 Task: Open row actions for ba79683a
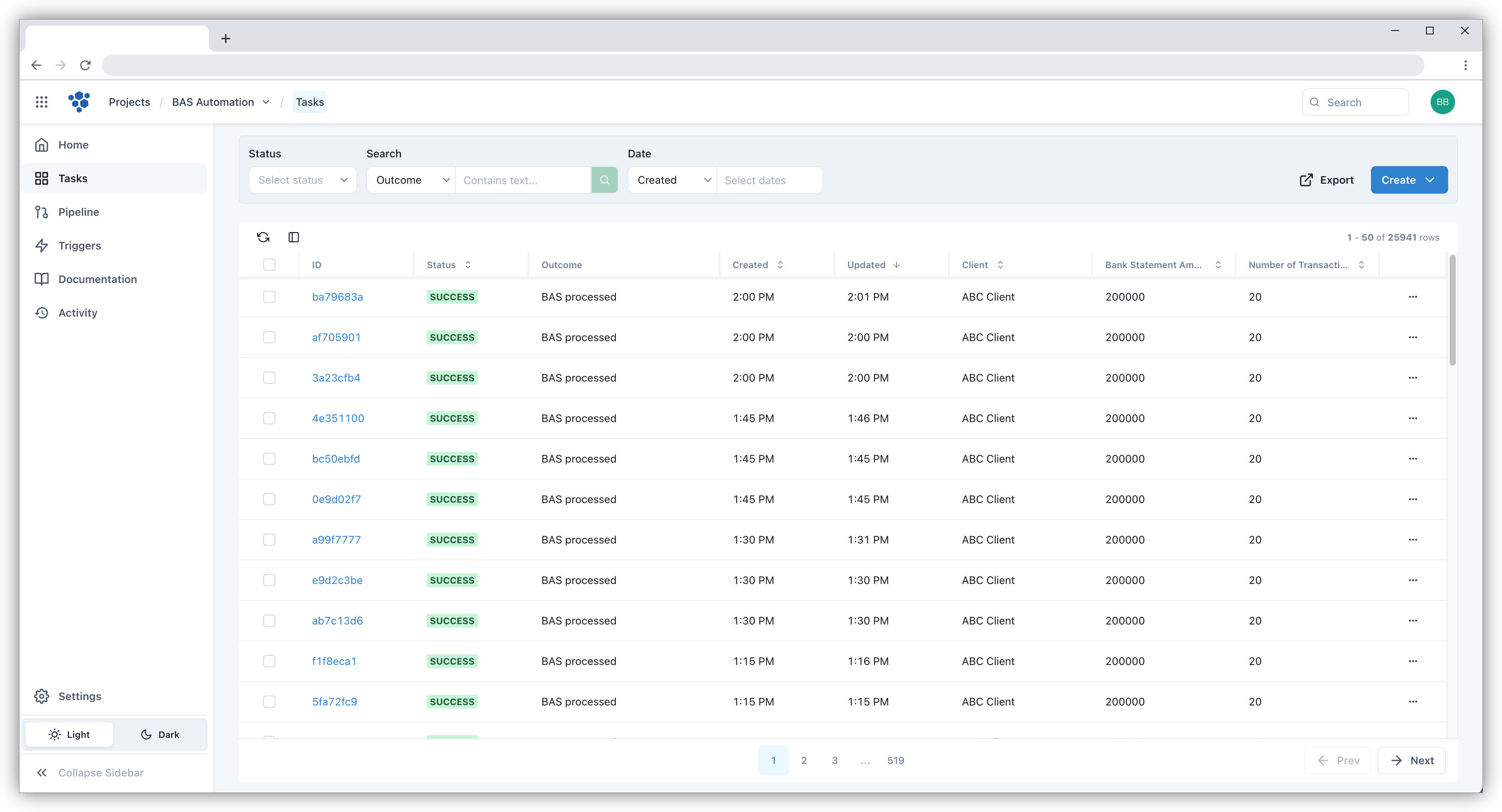(1412, 297)
